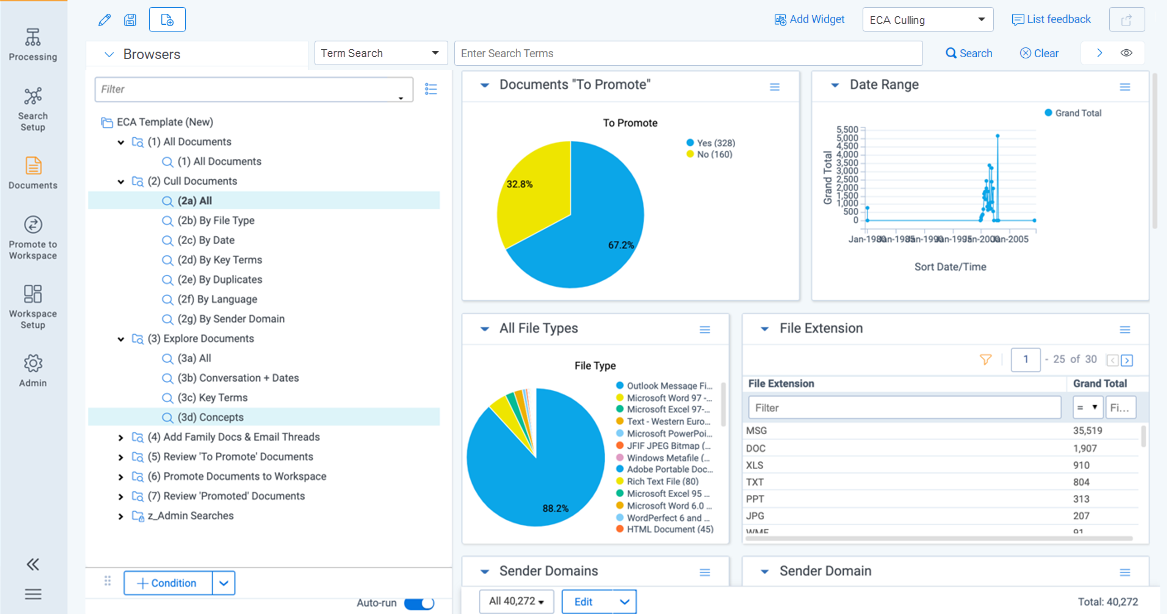The width and height of the screenshot is (1167, 614).
Task: Expand (5) Review 'To Promote' Documents folder
Action: [x=121, y=457]
